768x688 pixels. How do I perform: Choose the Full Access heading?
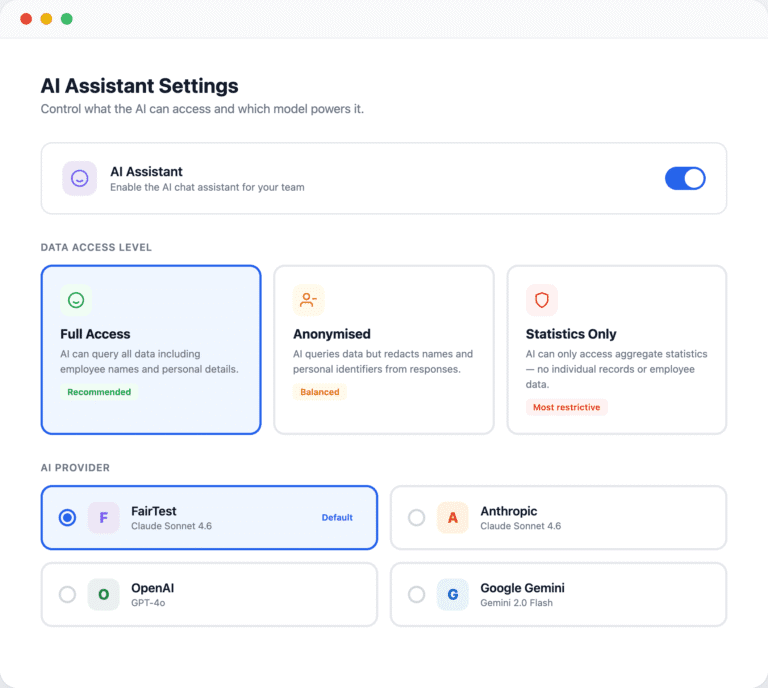[95, 334]
